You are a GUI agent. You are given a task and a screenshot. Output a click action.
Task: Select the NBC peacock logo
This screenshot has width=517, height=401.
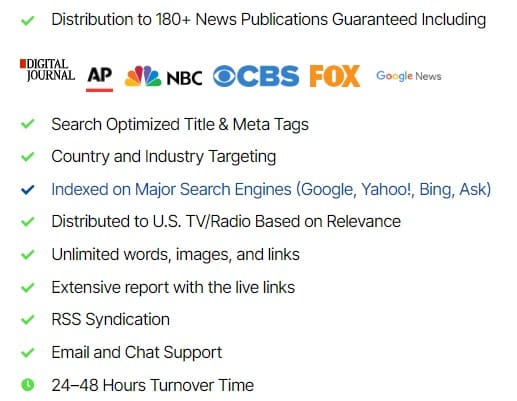coord(163,77)
